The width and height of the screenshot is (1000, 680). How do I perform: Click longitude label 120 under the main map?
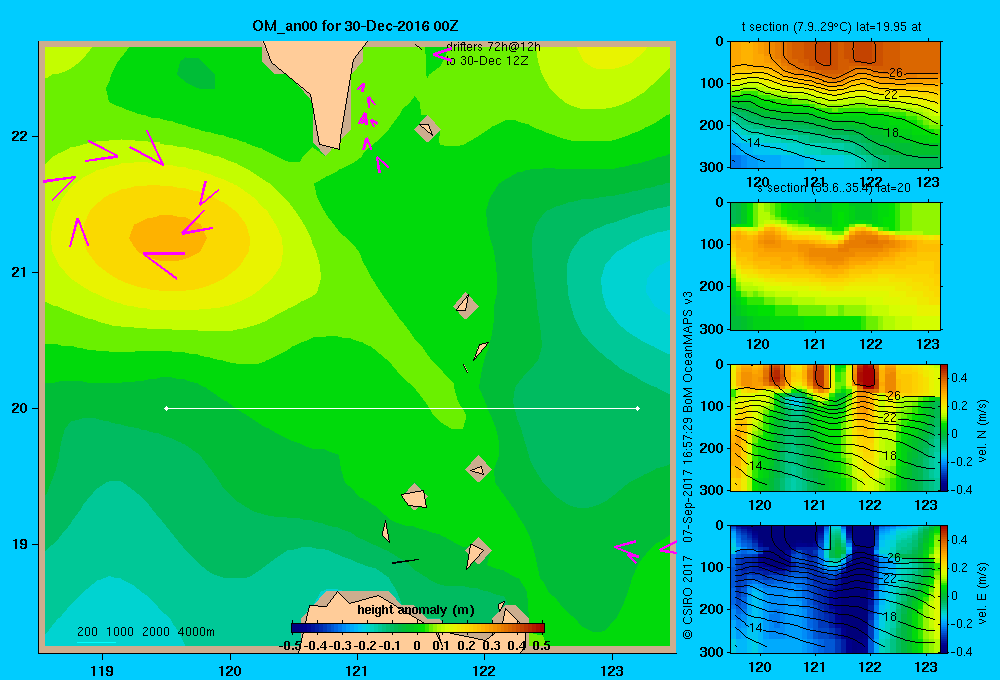230,670
